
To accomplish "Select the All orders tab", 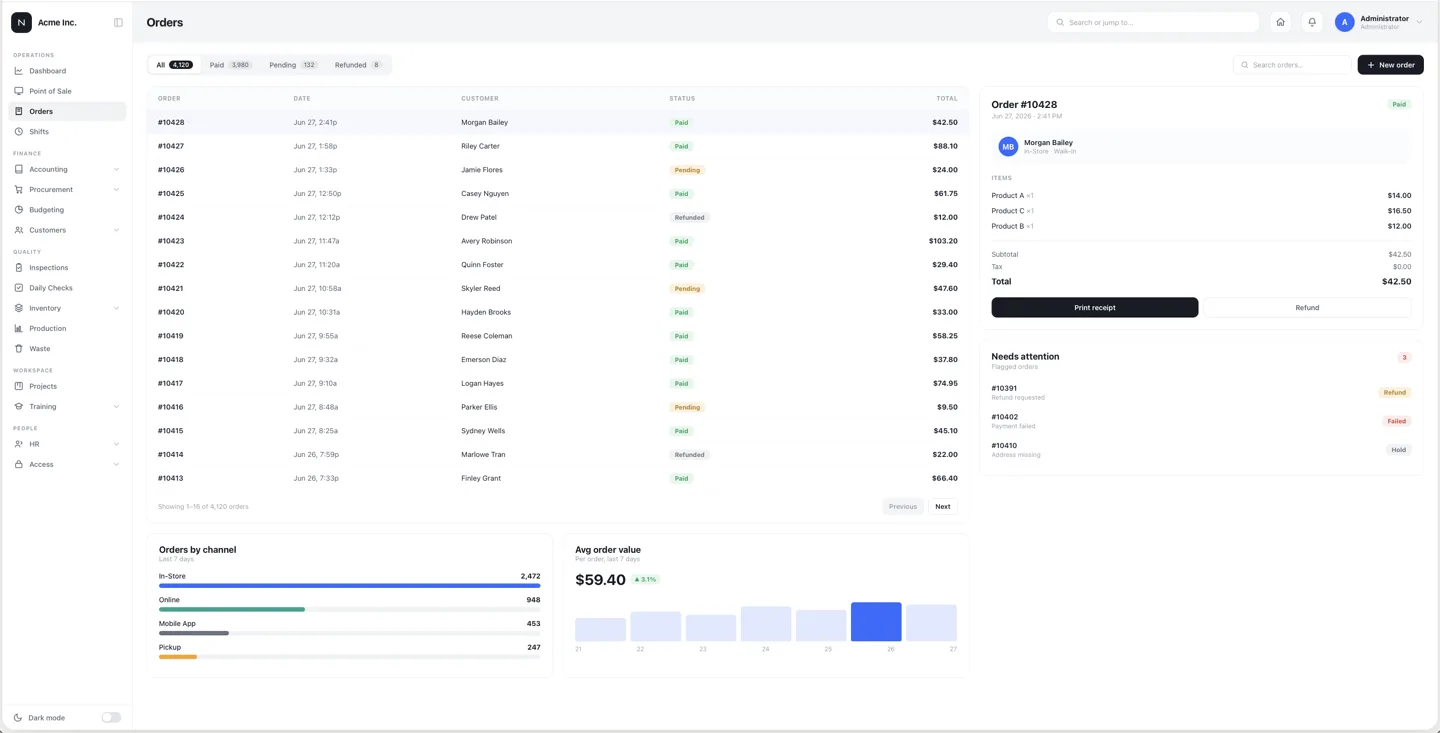I will (x=174, y=65).
